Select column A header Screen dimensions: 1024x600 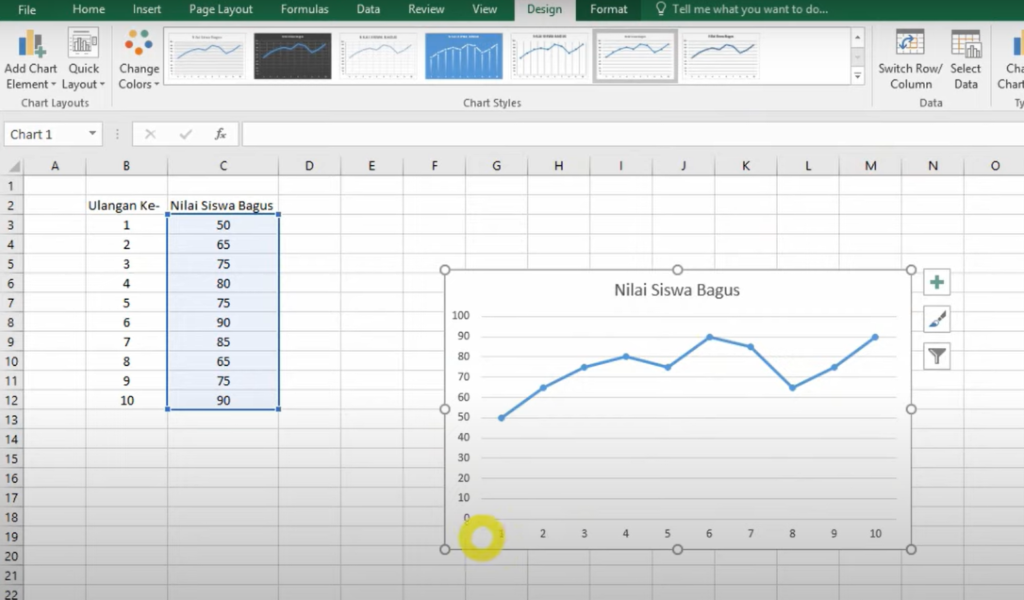pyautogui.click(x=55, y=166)
